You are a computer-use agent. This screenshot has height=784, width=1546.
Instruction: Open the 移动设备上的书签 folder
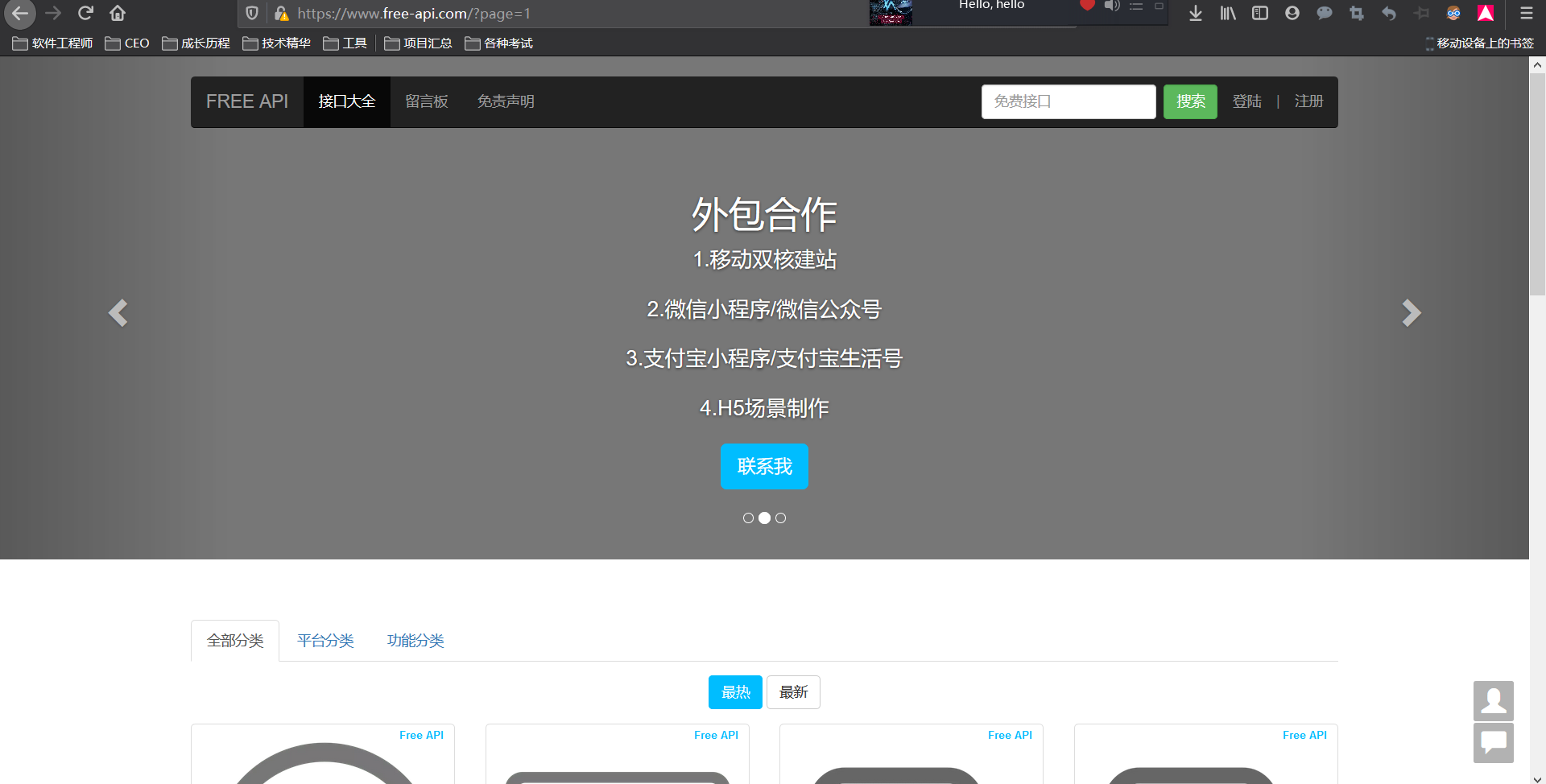pos(1479,43)
